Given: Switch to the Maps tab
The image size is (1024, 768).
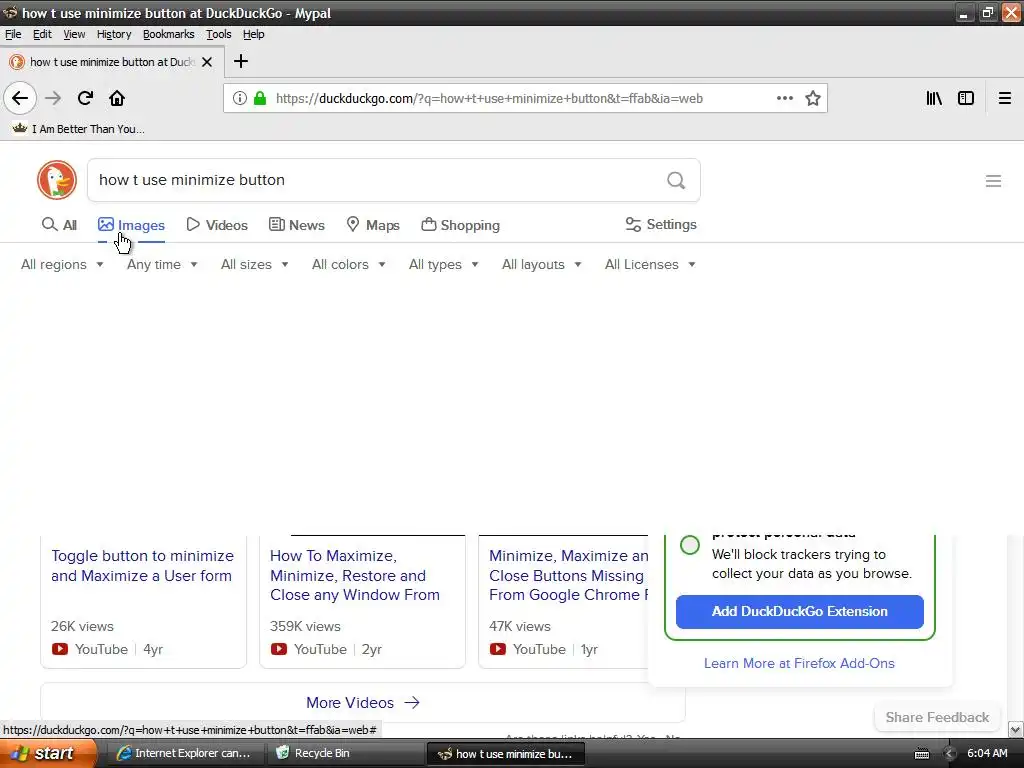Looking at the screenshot, I should pyautogui.click(x=373, y=225).
